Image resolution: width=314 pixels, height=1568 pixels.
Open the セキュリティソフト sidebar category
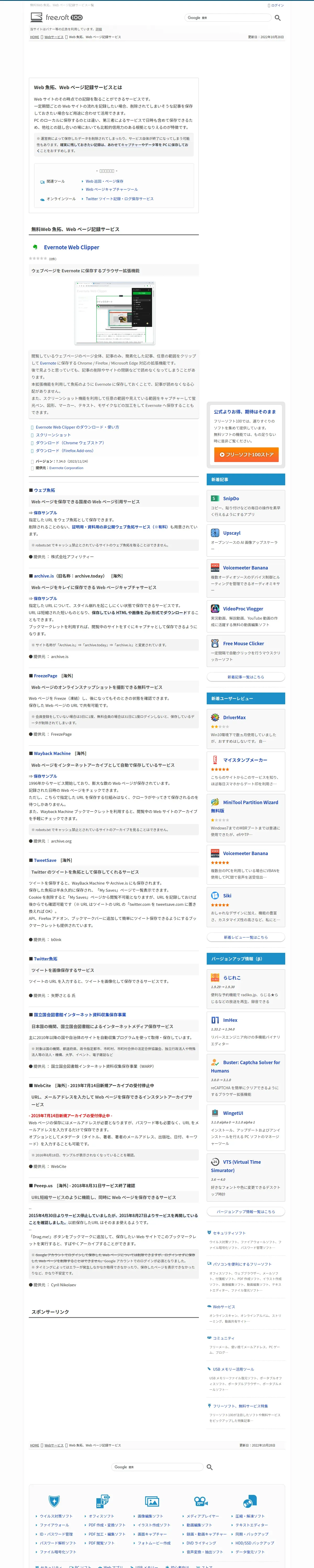(229, 1233)
